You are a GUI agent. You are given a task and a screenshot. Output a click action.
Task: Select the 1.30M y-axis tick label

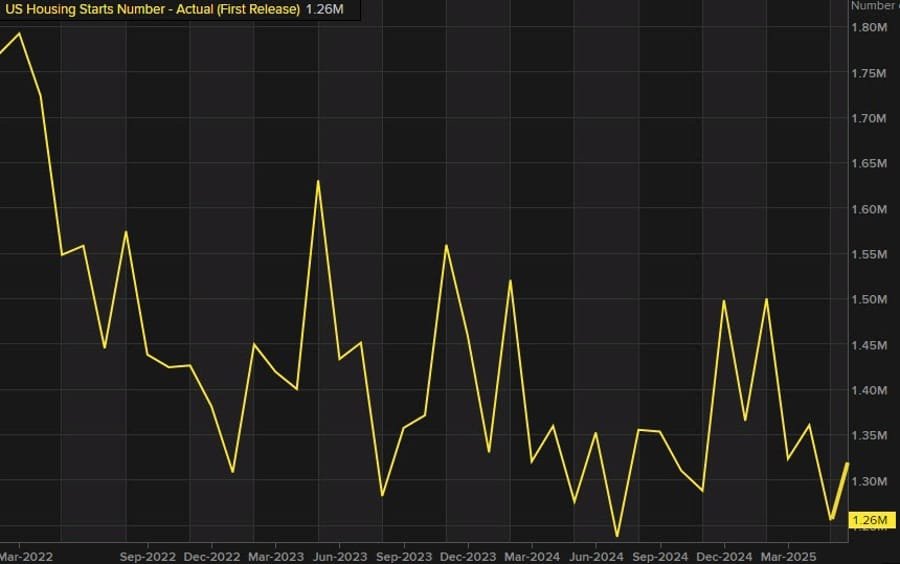pos(868,481)
